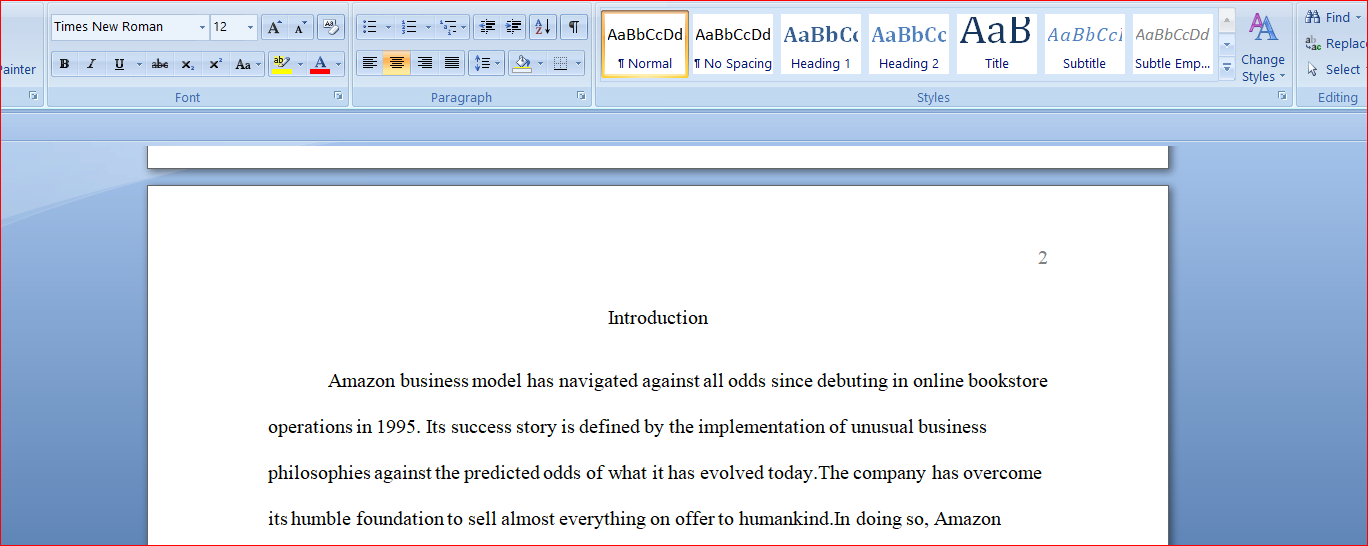Click the Select cursor icon
This screenshot has width=1368, height=546.
click(x=1313, y=69)
